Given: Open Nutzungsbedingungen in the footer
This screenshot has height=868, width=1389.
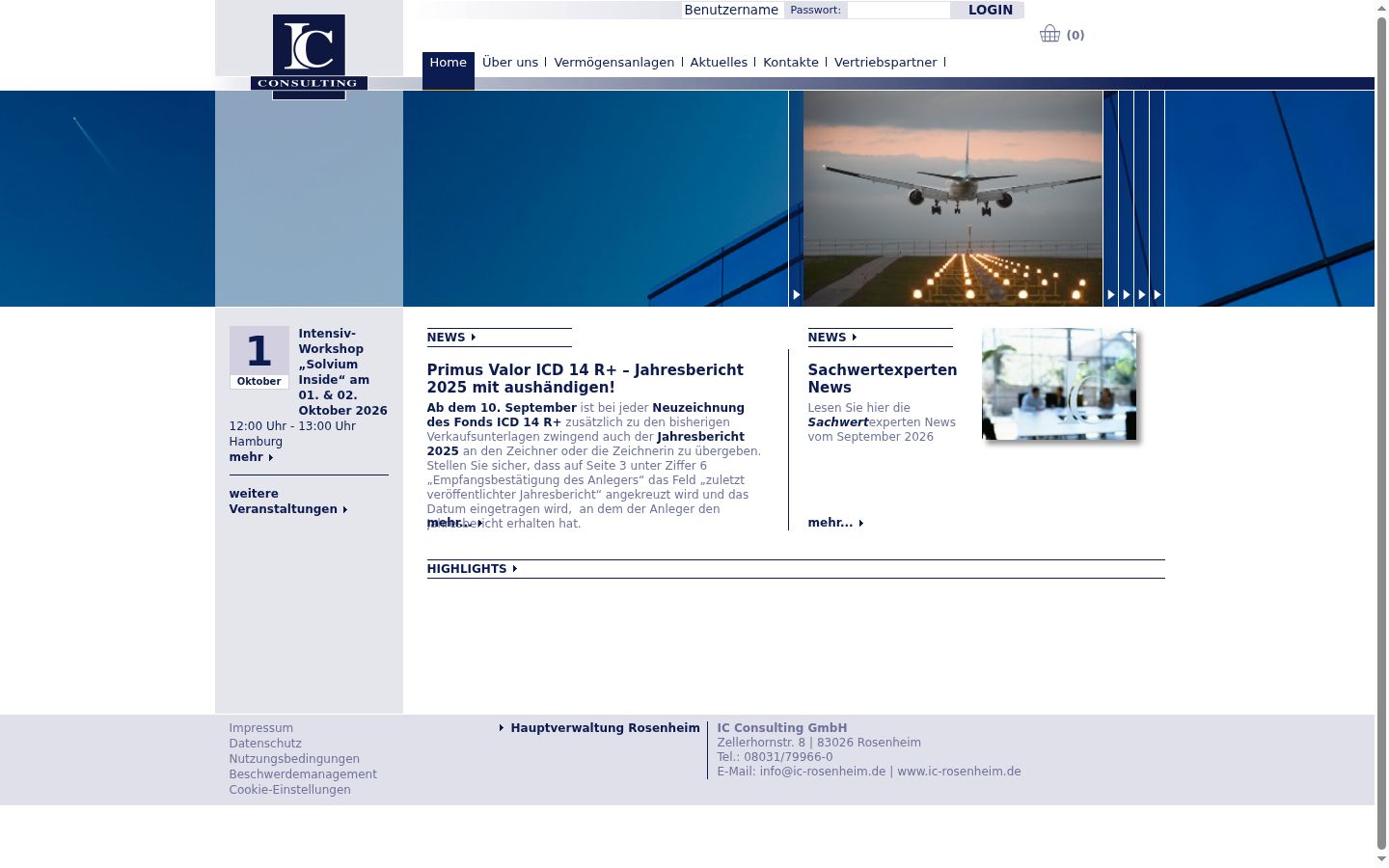Looking at the screenshot, I should tap(294, 759).
